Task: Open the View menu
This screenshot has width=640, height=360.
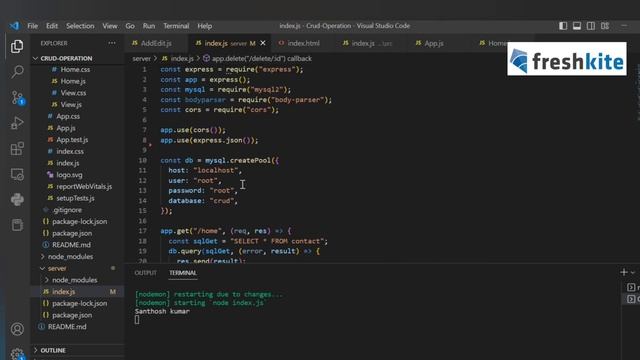Action: (109, 26)
